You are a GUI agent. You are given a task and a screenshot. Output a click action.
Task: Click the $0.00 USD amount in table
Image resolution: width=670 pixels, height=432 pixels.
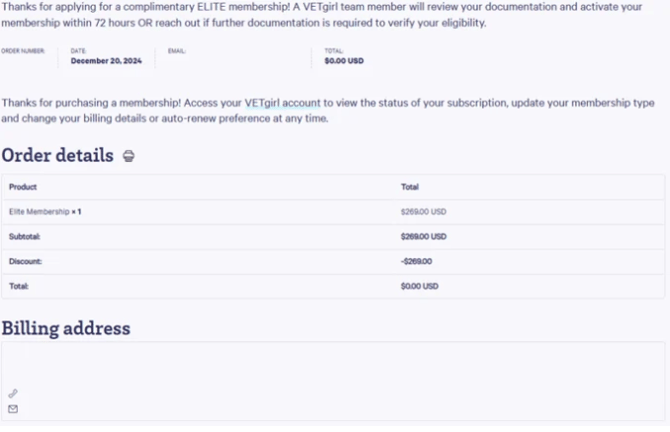(x=420, y=286)
